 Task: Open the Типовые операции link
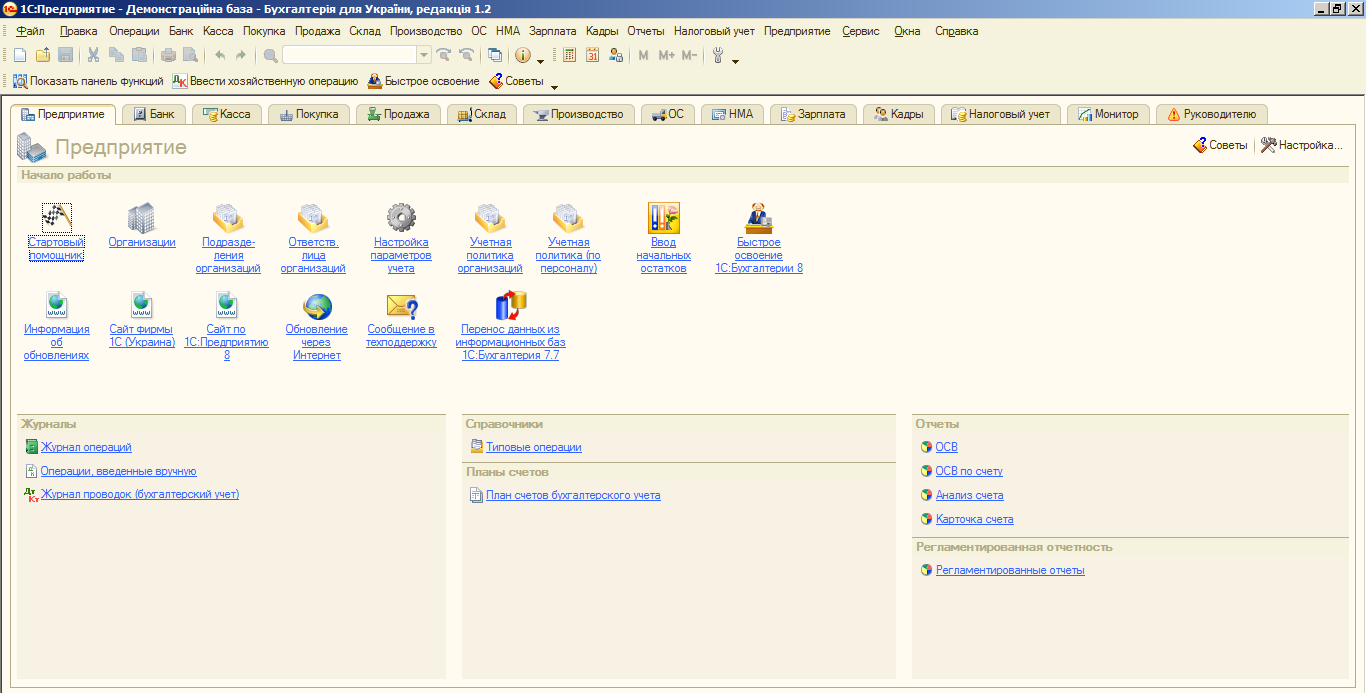point(533,447)
